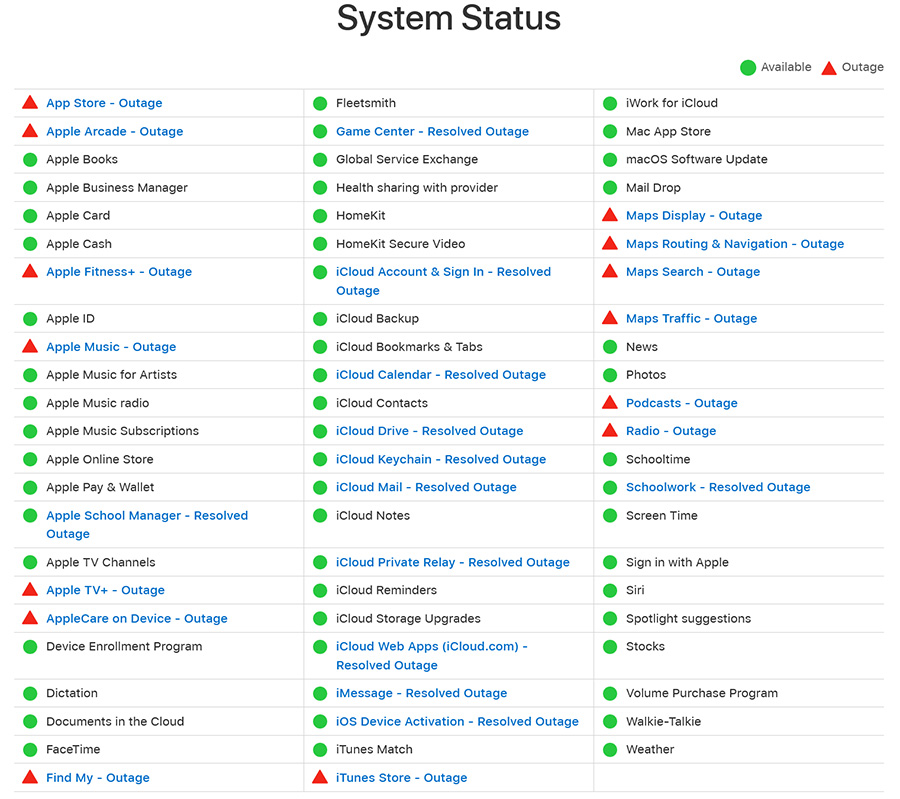Screen dimensions: 900x799
Task: Click the red outage triangle beside App Store
Action: (30, 103)
